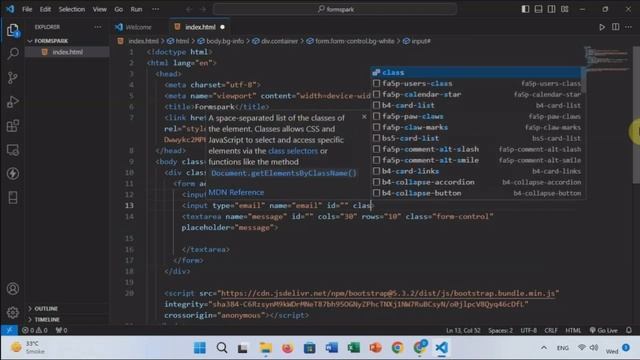The image size is (640, 360).
Task: Select fa5p-claw-marks suggestion
Action: 477,127
